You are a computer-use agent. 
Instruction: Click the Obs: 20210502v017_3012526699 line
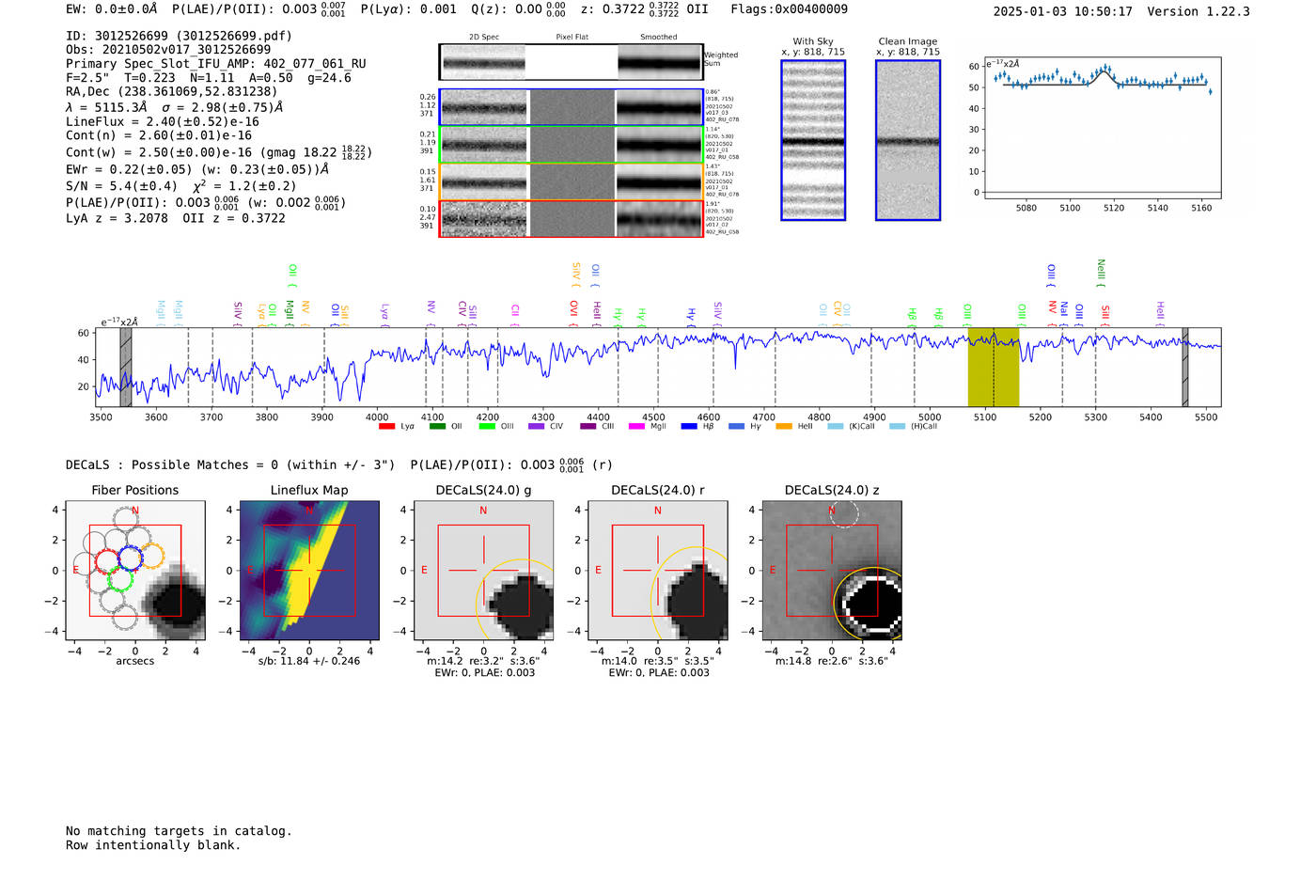168,50
